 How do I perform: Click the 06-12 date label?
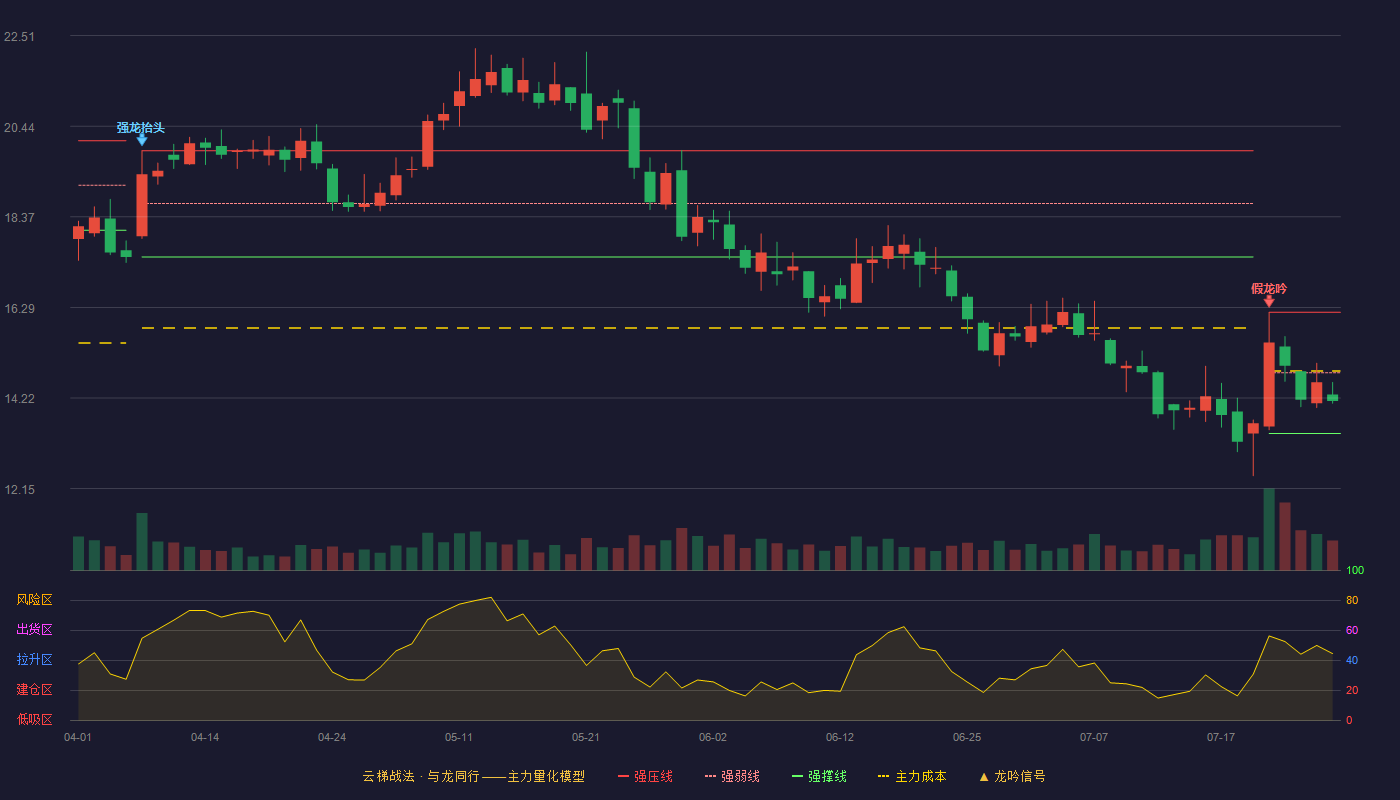pos(840,737)
